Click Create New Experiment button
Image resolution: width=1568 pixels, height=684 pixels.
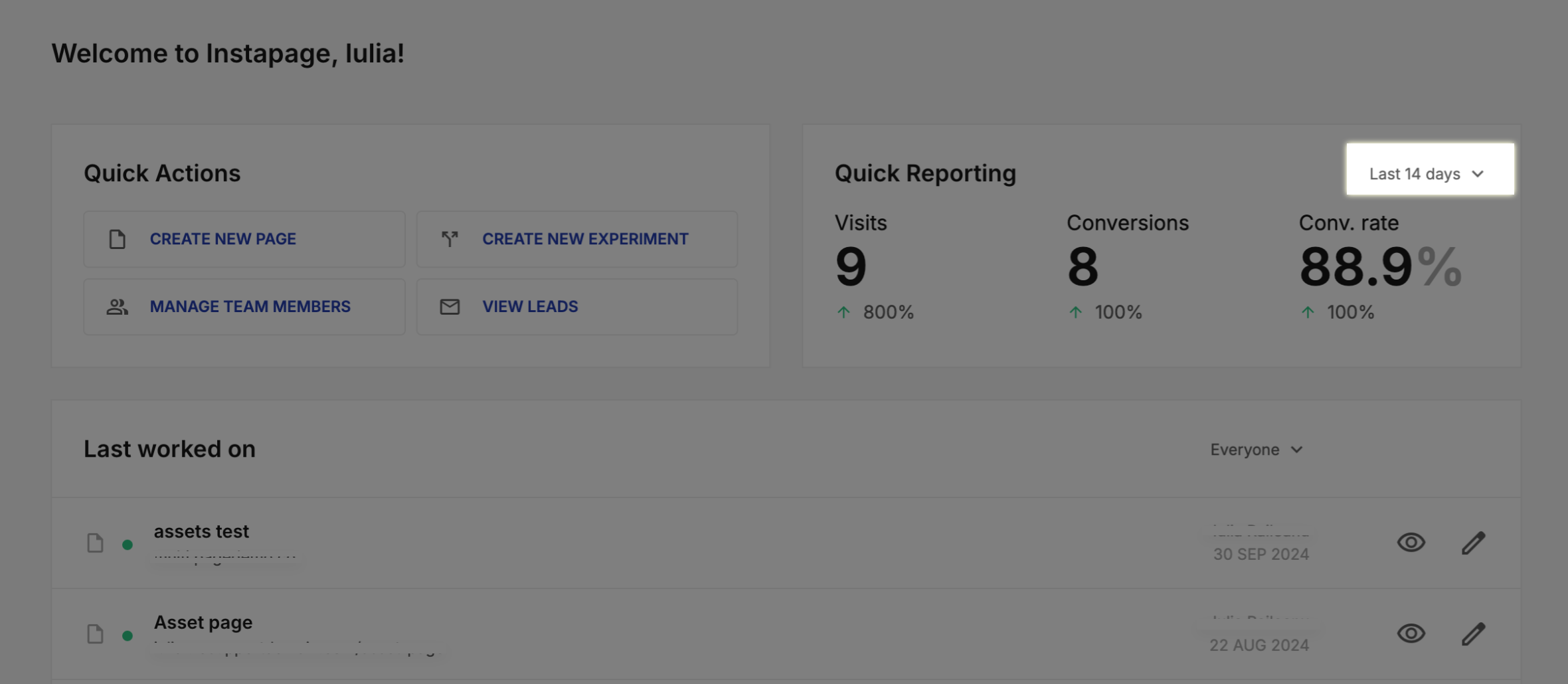[x=576, y=239]
